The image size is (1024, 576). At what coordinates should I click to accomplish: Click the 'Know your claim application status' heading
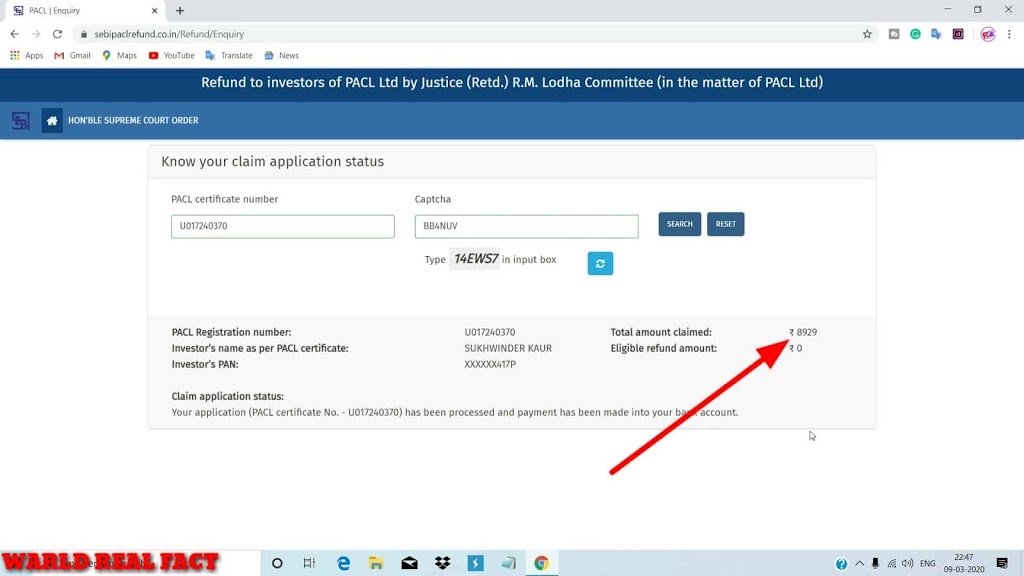pyautogui.click(x=272, y=161)
